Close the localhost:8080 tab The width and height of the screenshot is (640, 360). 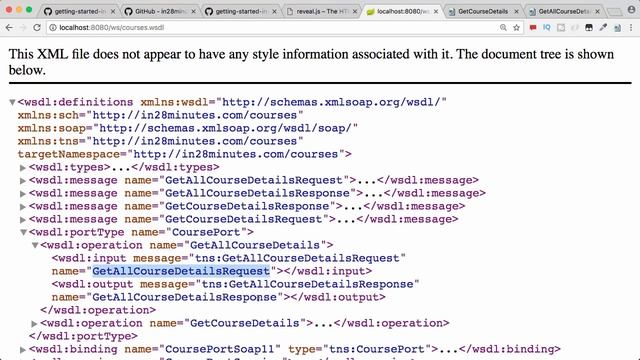[x=436, y=11]
